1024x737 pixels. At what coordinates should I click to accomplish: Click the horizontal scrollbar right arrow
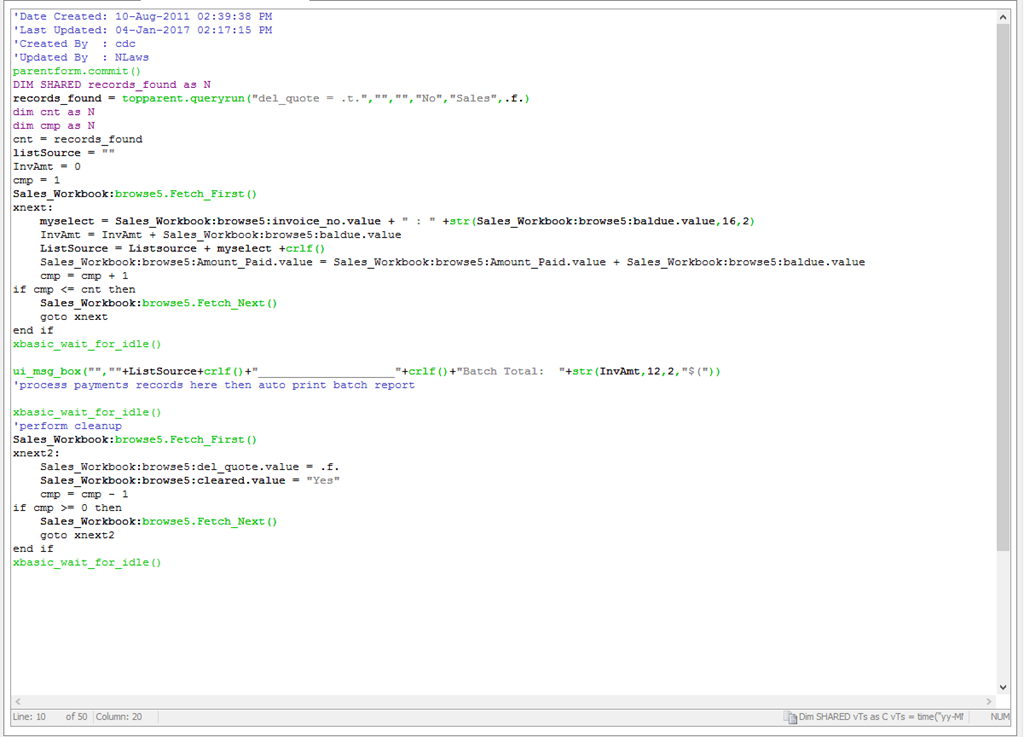[989, 701]
